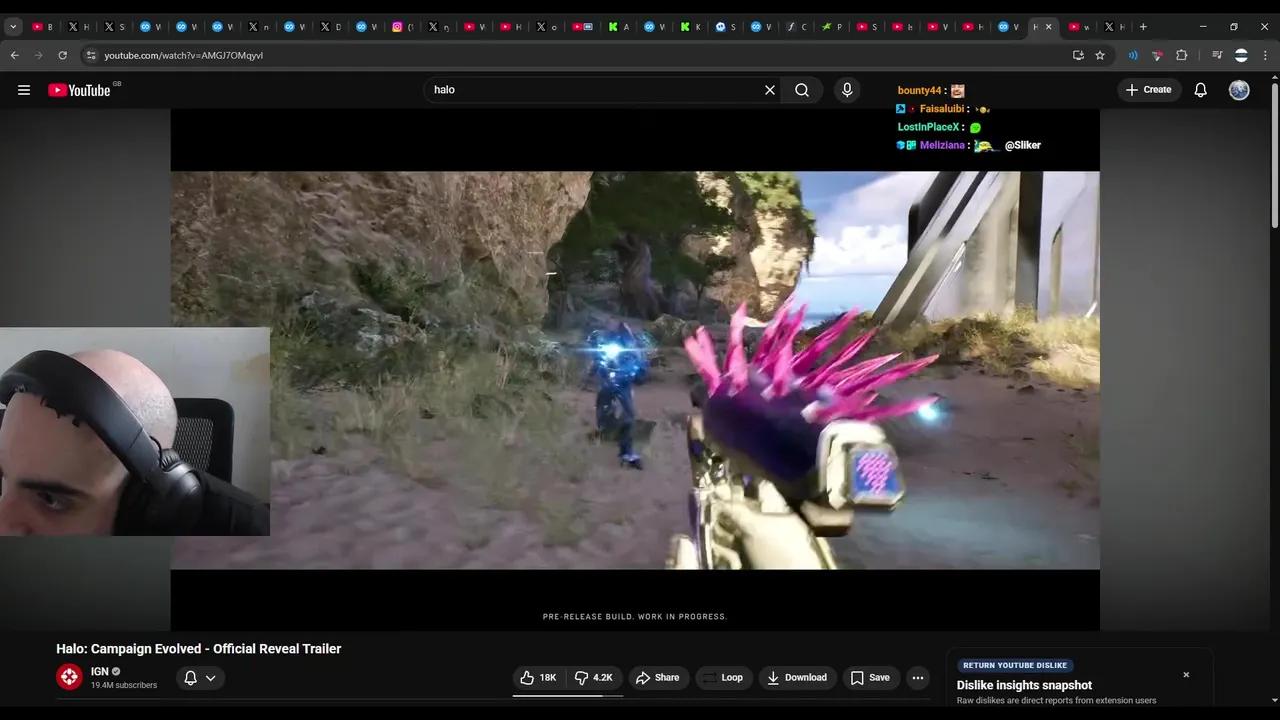This screenshot has width=1280, height=720.
Task: Click the video title text
Action: click(199, 649)
